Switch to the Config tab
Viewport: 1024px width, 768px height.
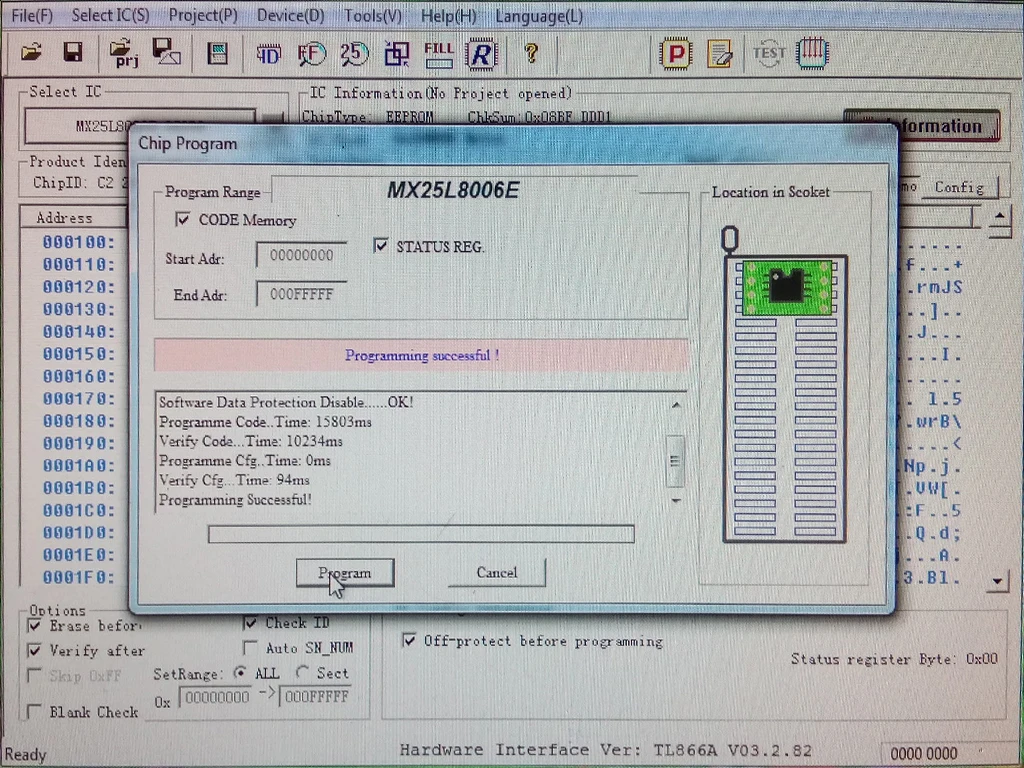coord(959,187)
